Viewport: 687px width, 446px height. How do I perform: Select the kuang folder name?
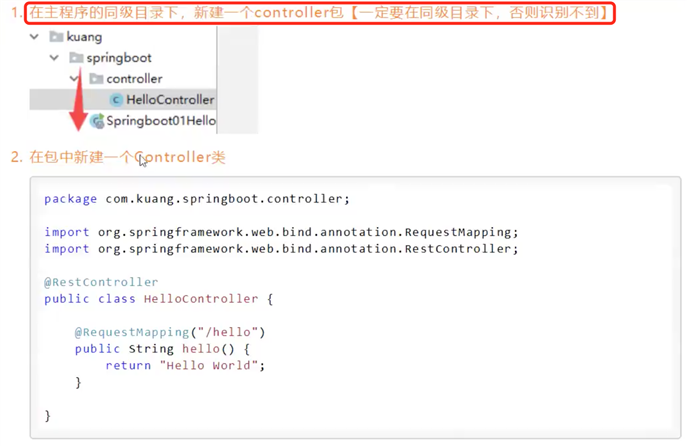click(84, 37)
